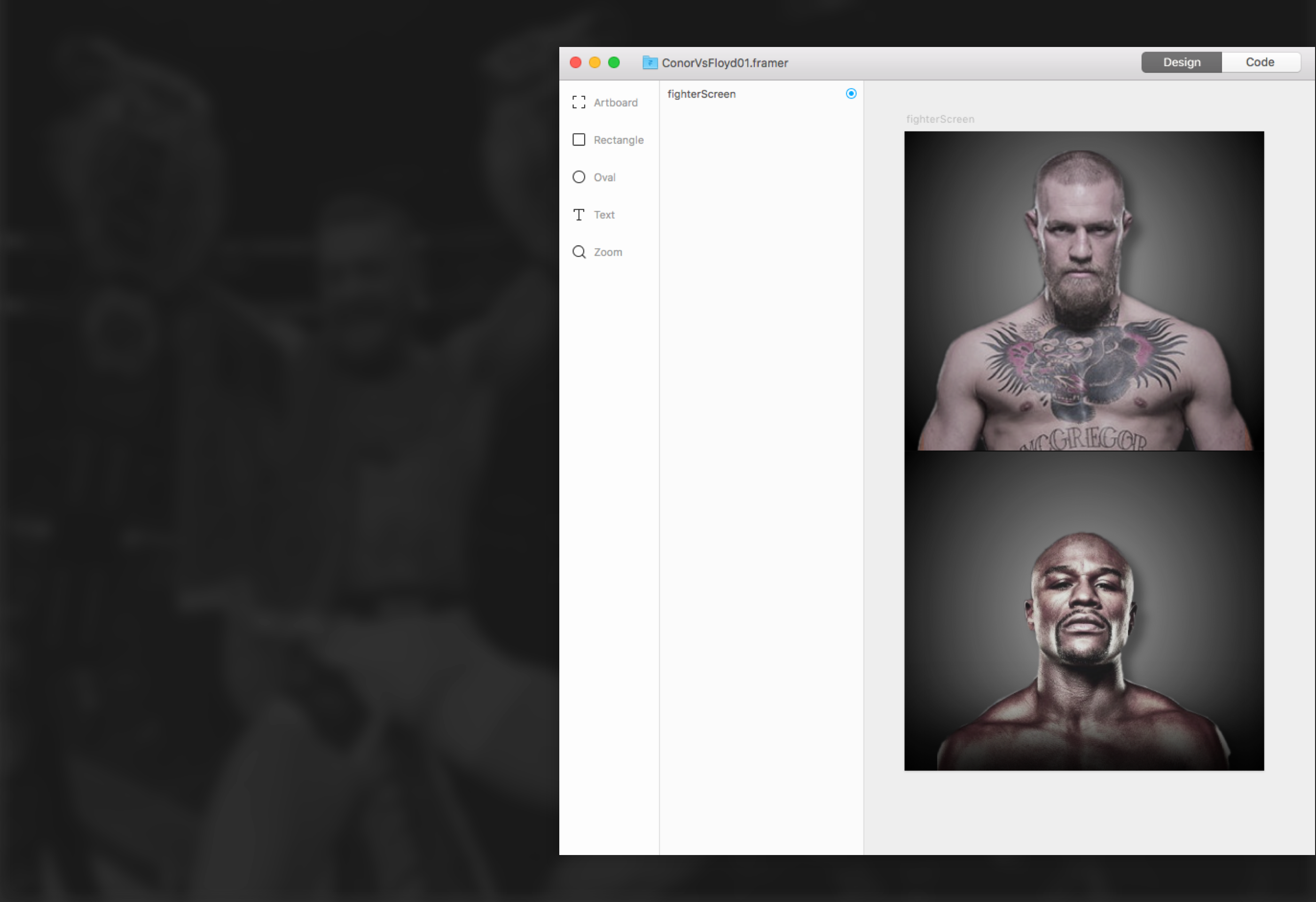This screenshot has height=902, width=1316.
Task: Select the Text tool icon
Action: [579, 215]
